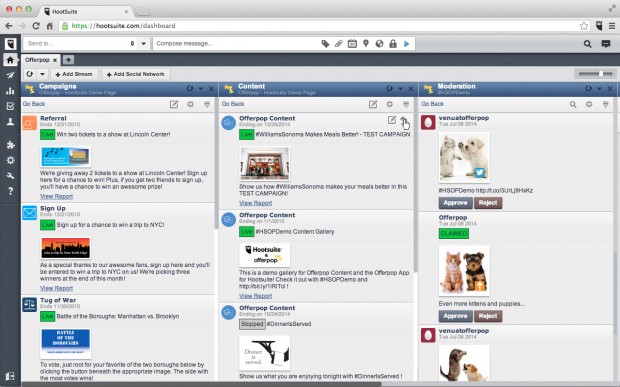The width and height of the screenshot is (620, 387).
Task: Open the kitten and puppy high-five thumbnail
Action: [x=464, y=157]
